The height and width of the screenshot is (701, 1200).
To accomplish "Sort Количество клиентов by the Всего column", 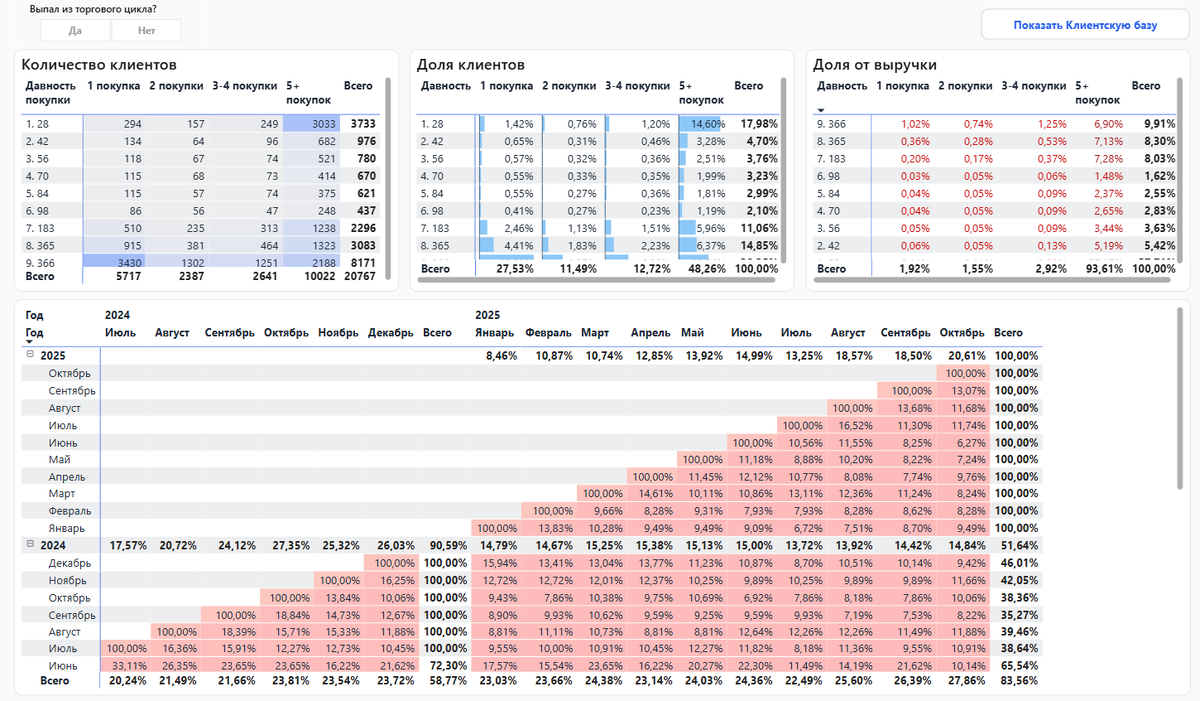I will pos(358,86).
